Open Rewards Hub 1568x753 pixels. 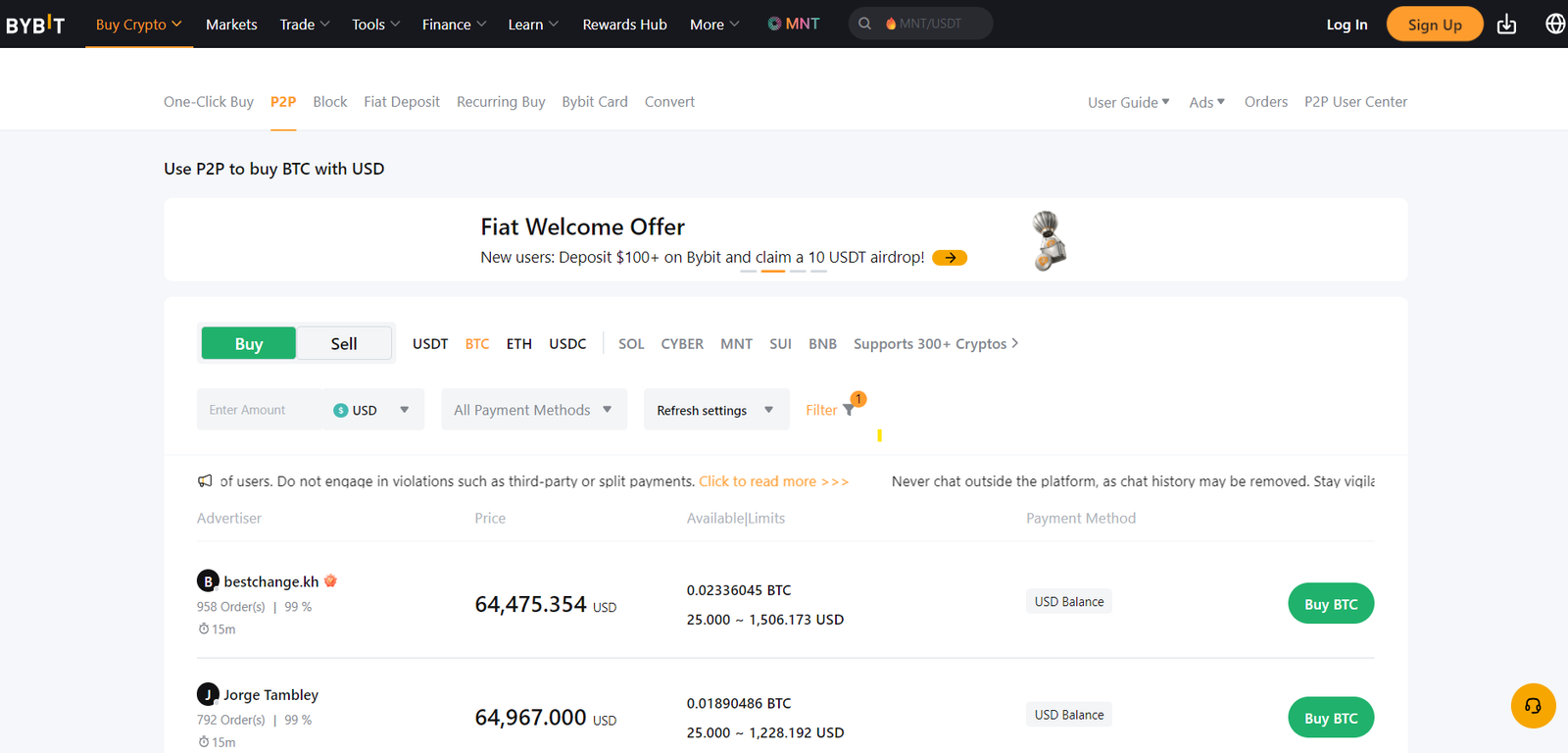click(x=624, y=25)
